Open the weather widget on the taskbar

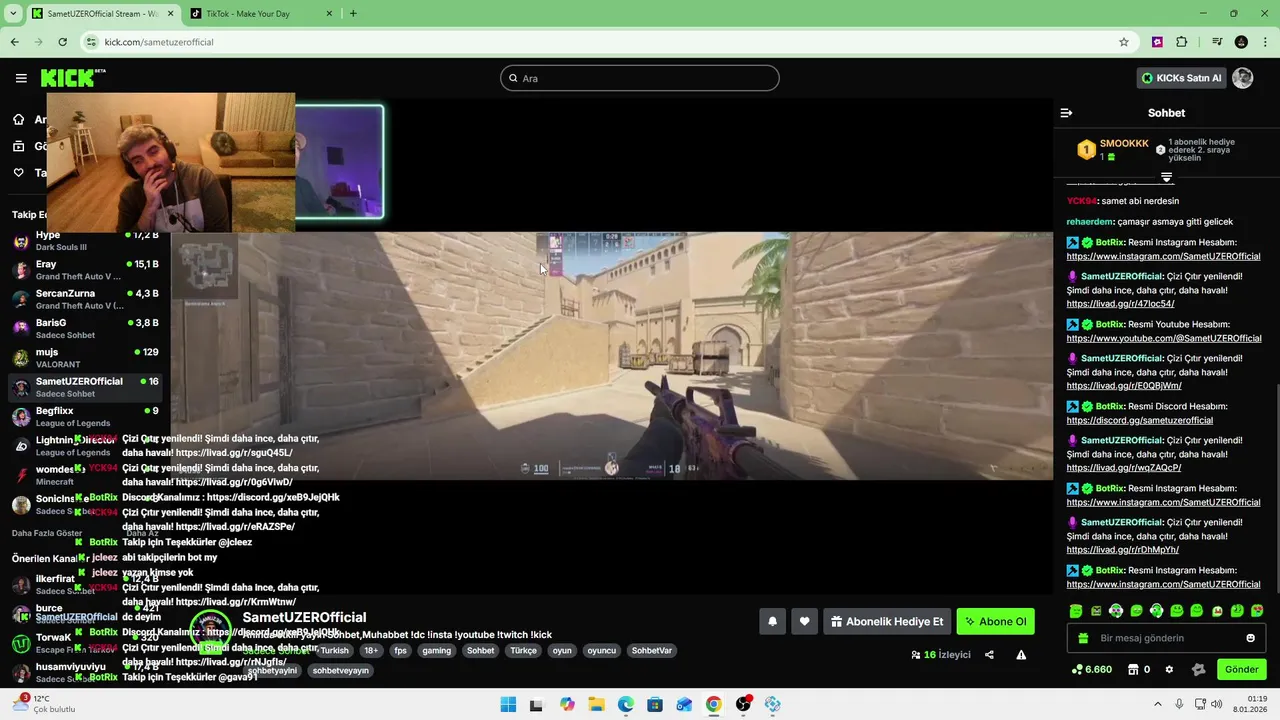[44, 704]
